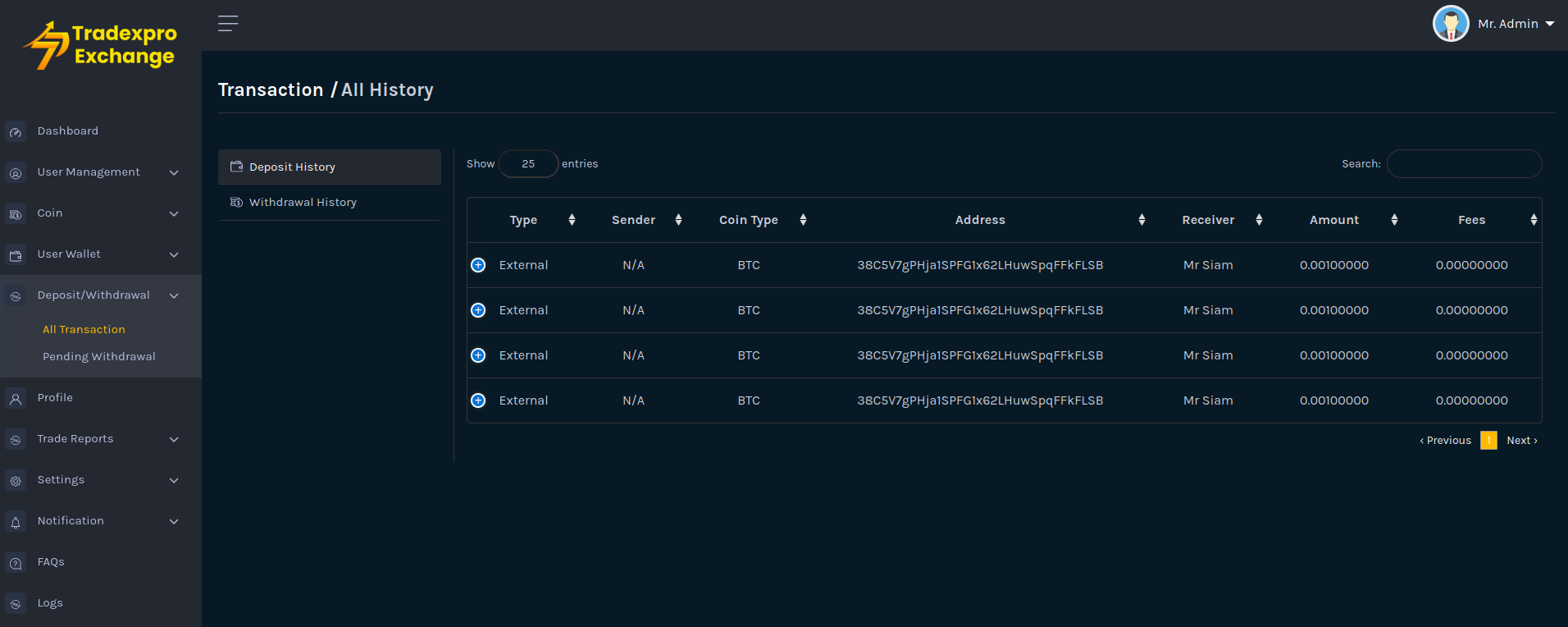Expand the User Management menu
Image resolution: width=1568 pixels, height=627 pixels.
(173, 172)
